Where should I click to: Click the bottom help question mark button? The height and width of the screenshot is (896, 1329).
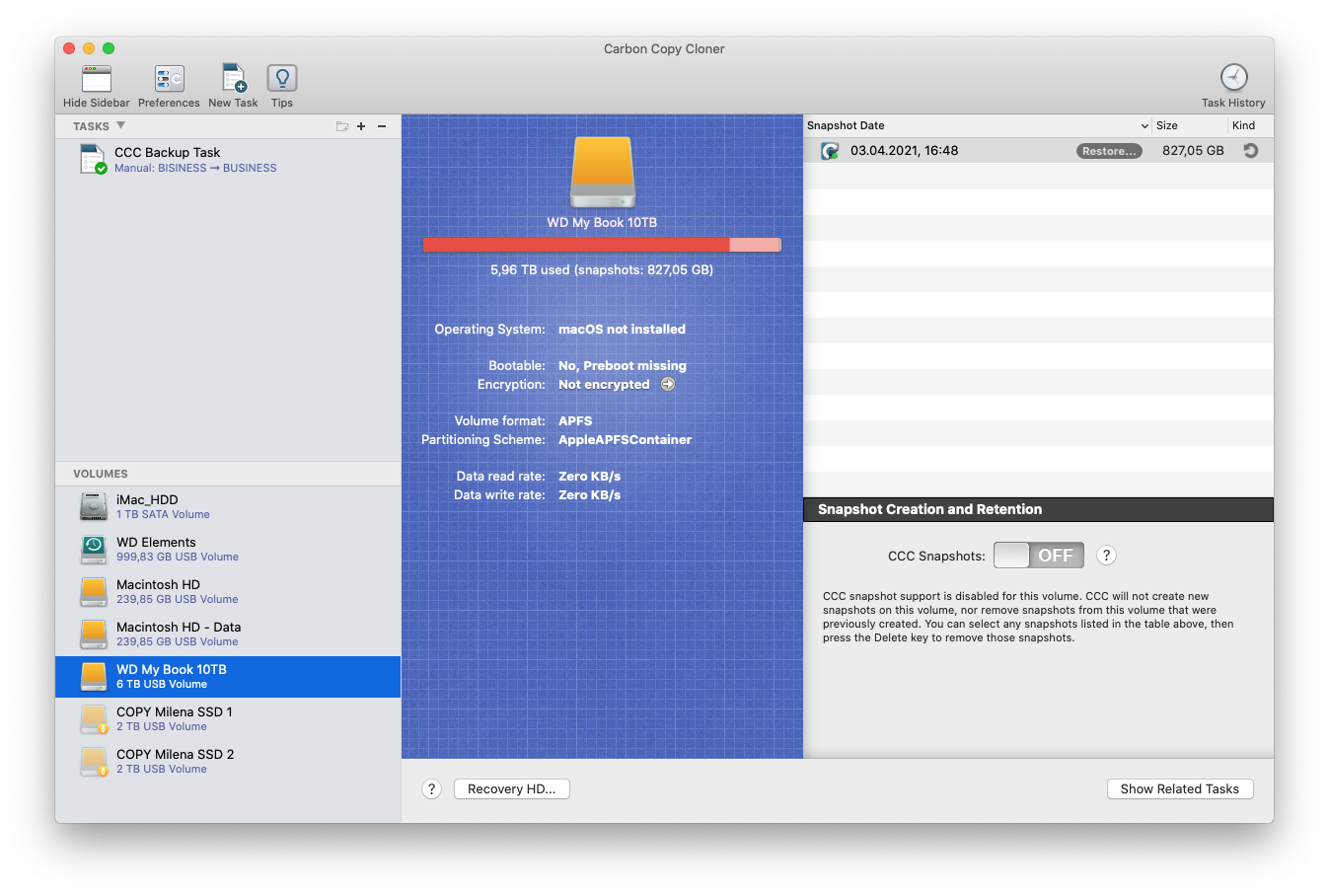(431, 789)
